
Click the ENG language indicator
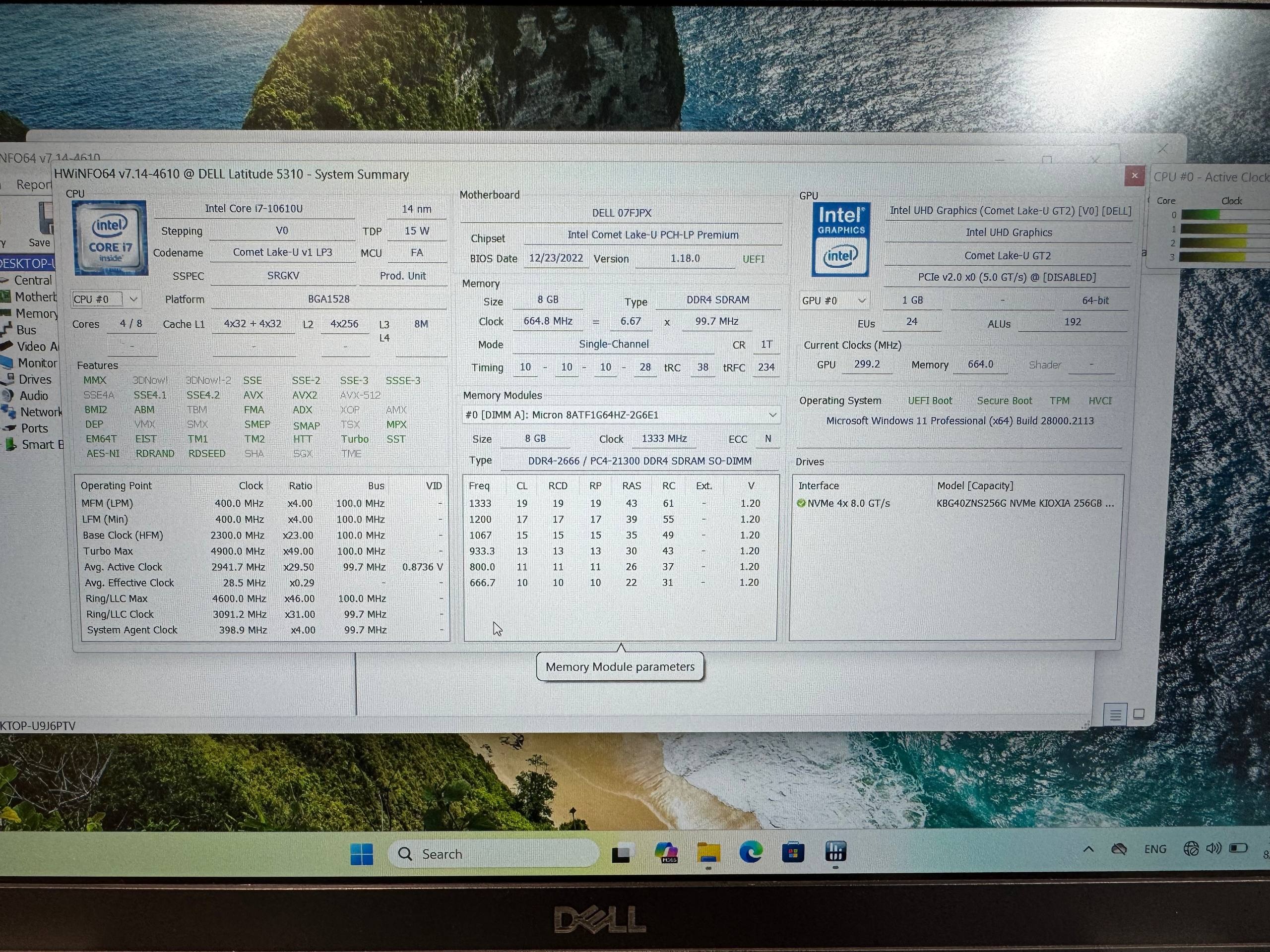click(1154, 849)
